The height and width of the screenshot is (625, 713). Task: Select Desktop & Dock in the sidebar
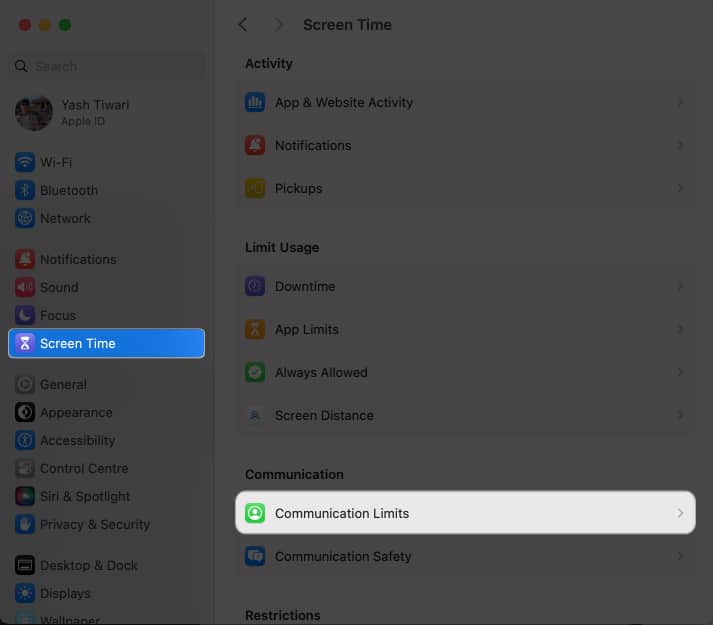click(106, 565)
